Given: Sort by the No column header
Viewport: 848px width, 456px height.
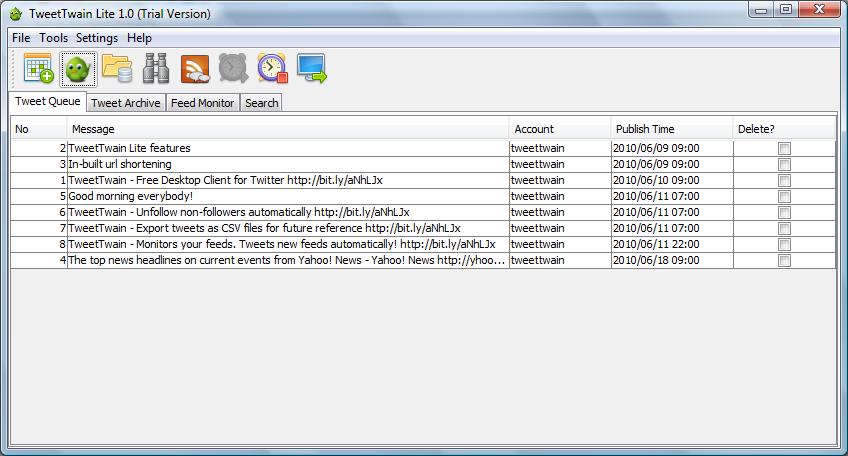Looking at the screenshot, I should pyautogui.click(x=39, y=129).
